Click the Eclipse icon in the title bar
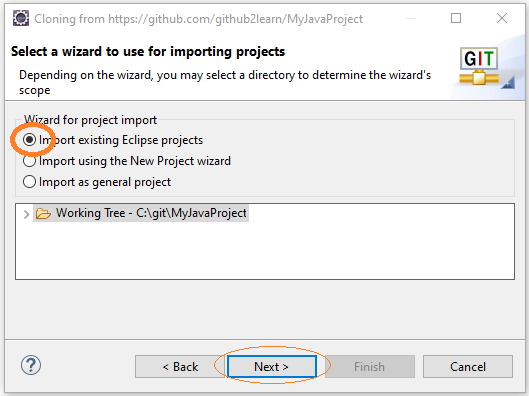This screenshot has height=396, width=529. (21, 18)
